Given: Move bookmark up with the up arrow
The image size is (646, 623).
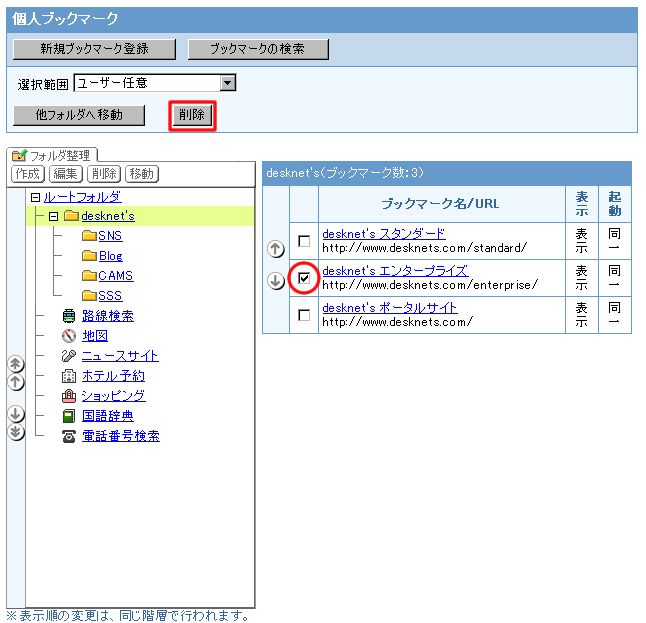Looking at the screenshot, I should point(276,248).
